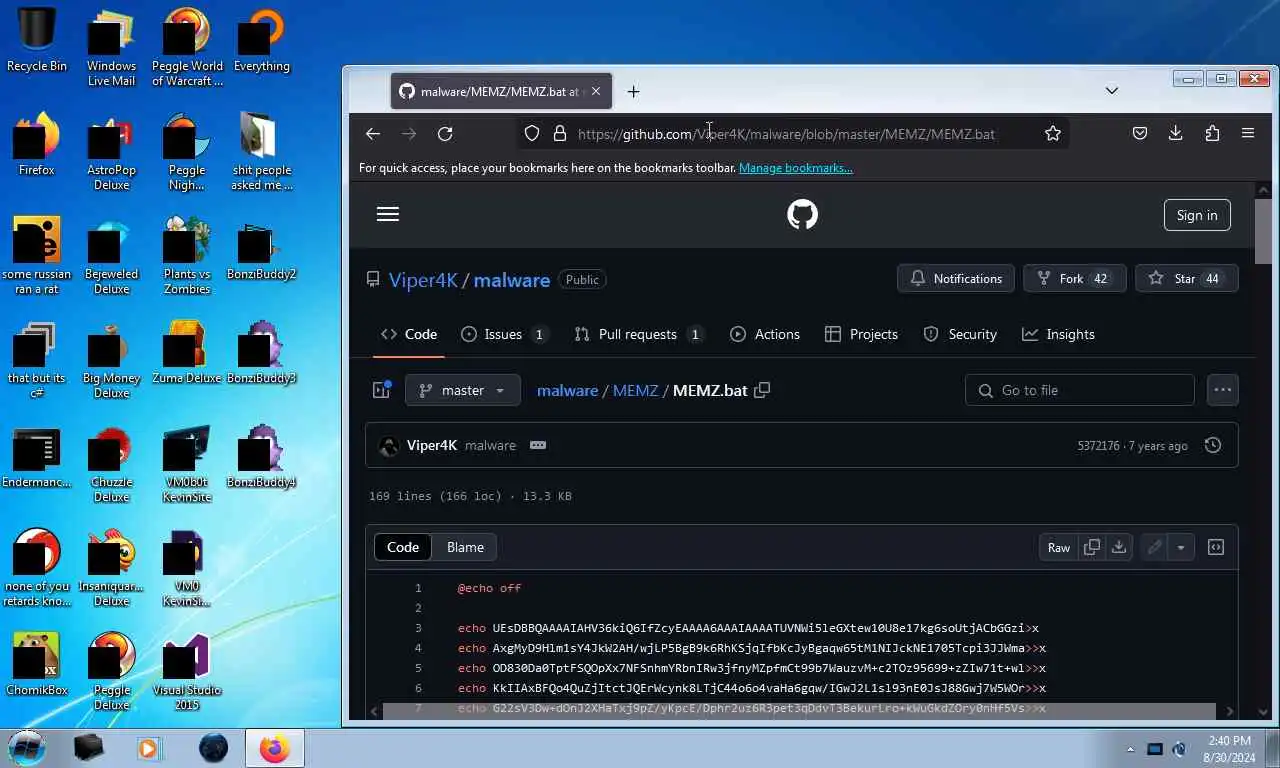Screen dimensions: 1280x768
Task: Open Recycle Bin desktop icon
Action: pyautogui.click(x=37, y=40)
